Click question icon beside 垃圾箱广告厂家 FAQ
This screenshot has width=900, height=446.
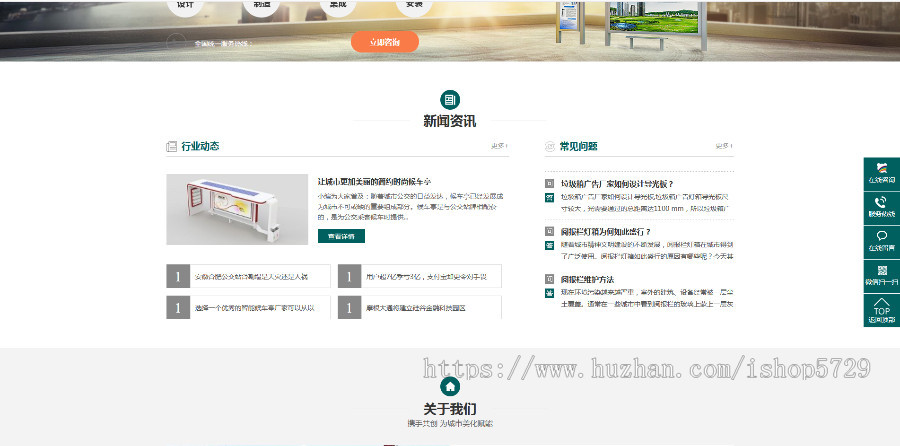pyautogui.click(x=549, y=184)
